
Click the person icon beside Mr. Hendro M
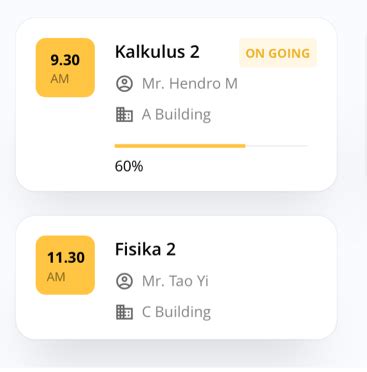coord(124,84)
